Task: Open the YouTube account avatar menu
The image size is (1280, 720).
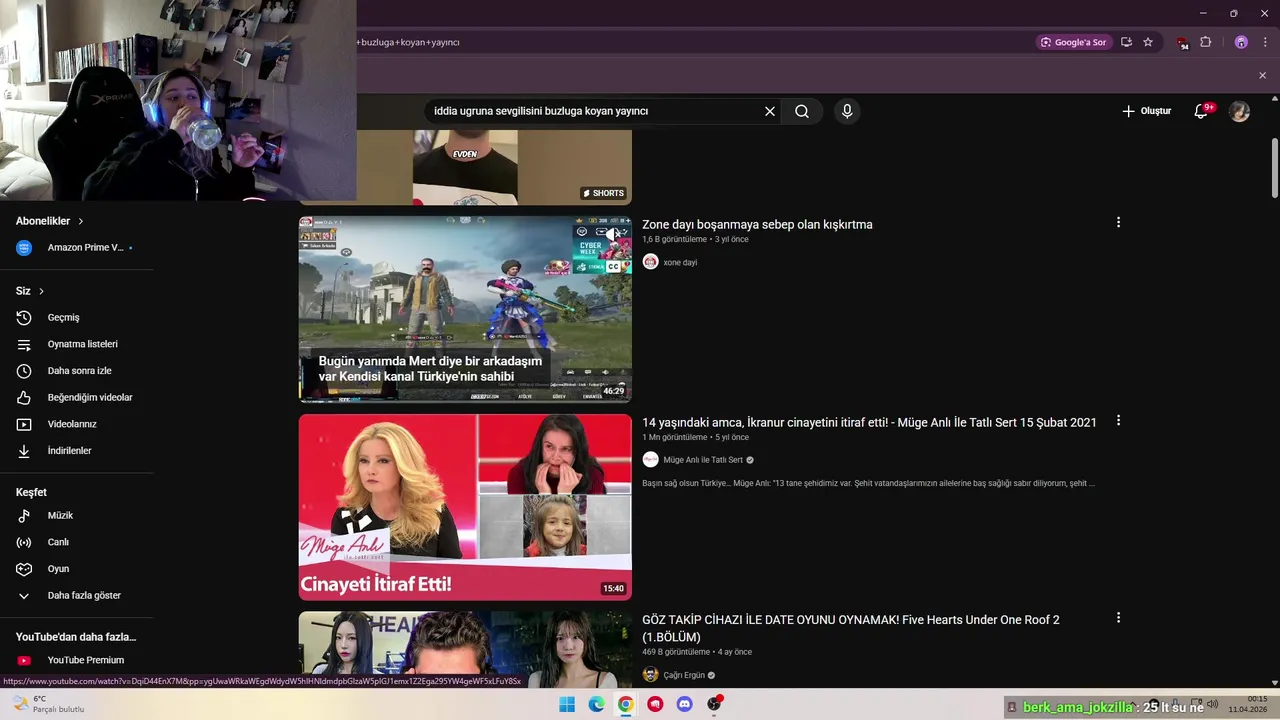Action: [1240, 111]
